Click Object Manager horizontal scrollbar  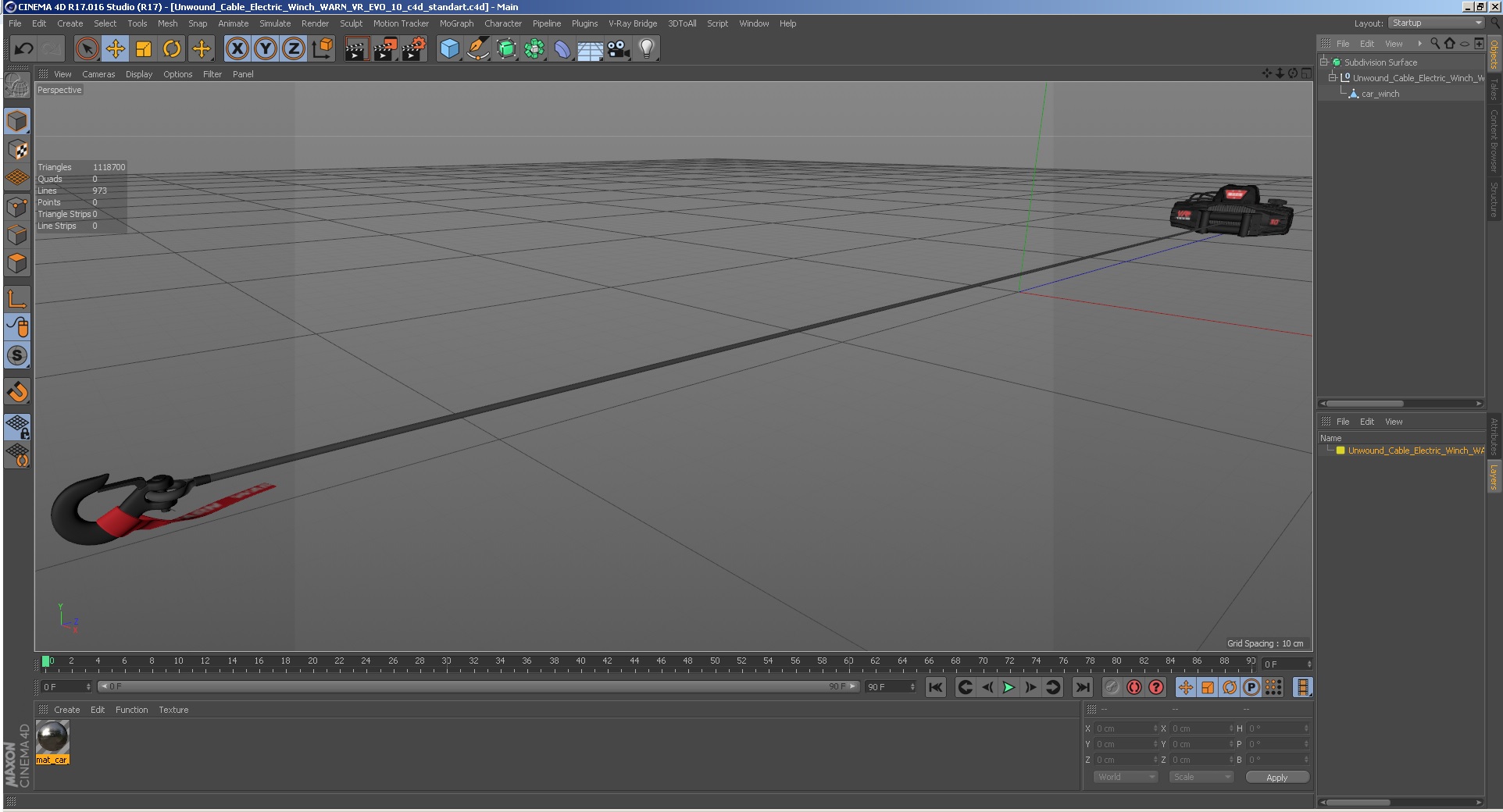1364,404
